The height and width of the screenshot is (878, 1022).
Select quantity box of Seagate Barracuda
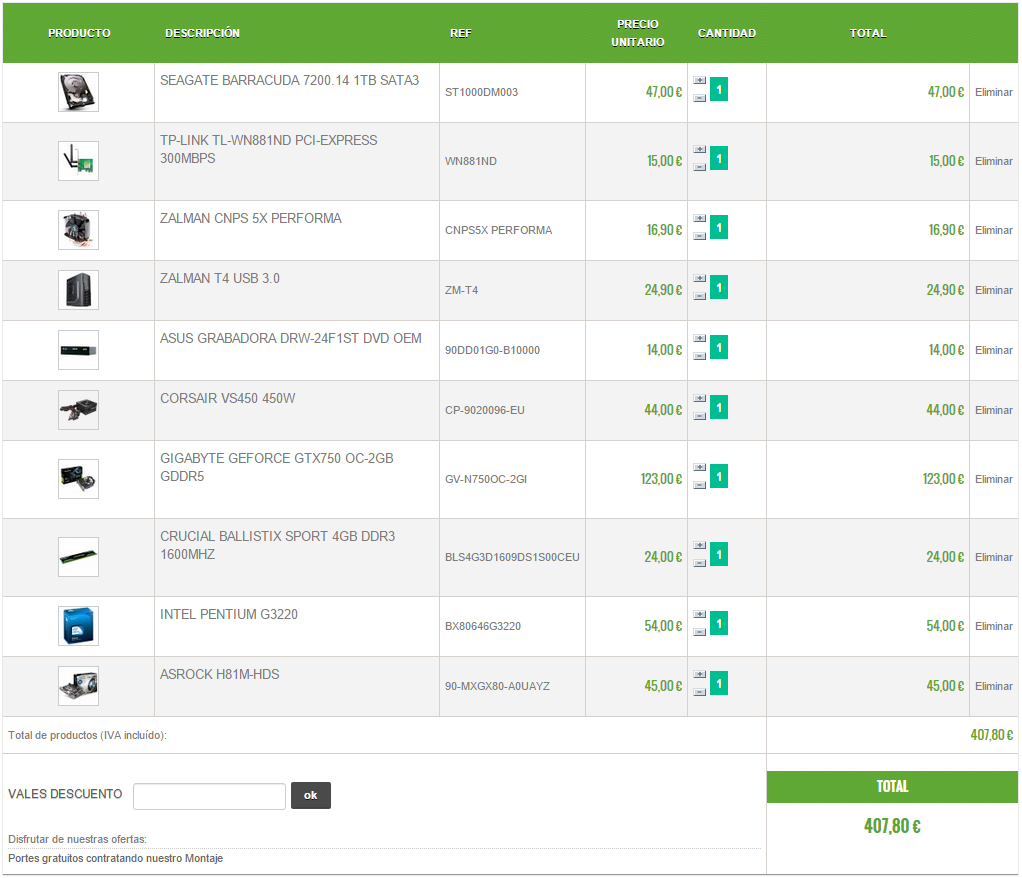point(719,89)
